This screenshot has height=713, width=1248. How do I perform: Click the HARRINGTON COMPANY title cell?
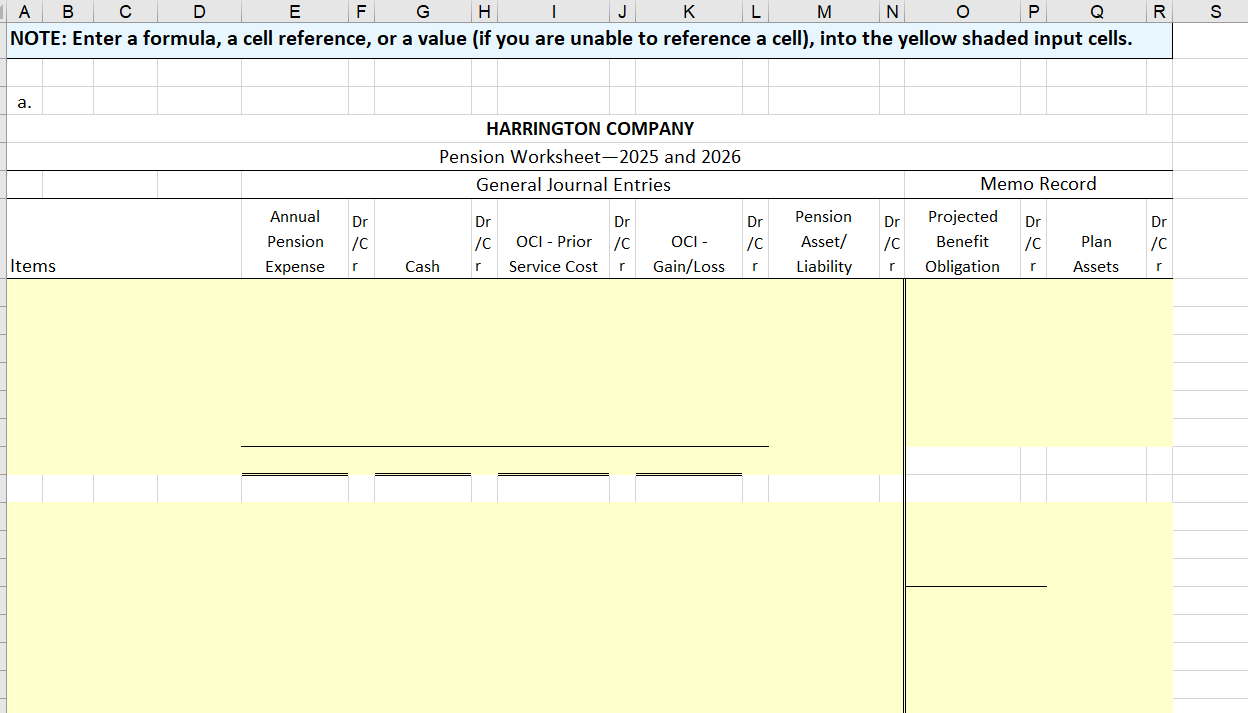click(590, 128)
